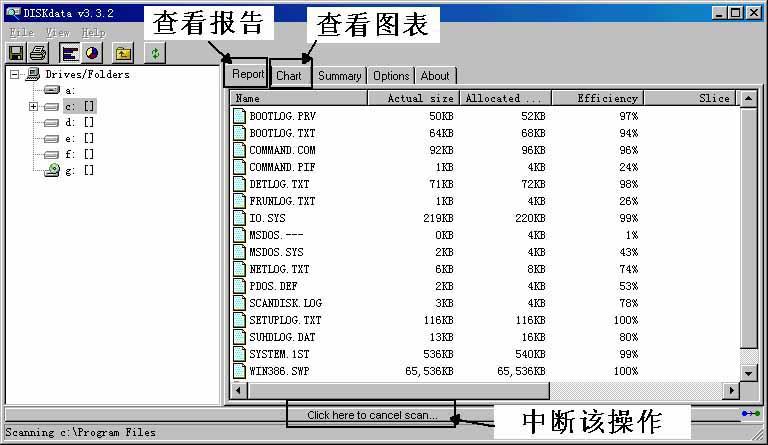Click the WIN386.SWP file icon
The image size is (768, 445).
tap(239, 371)
